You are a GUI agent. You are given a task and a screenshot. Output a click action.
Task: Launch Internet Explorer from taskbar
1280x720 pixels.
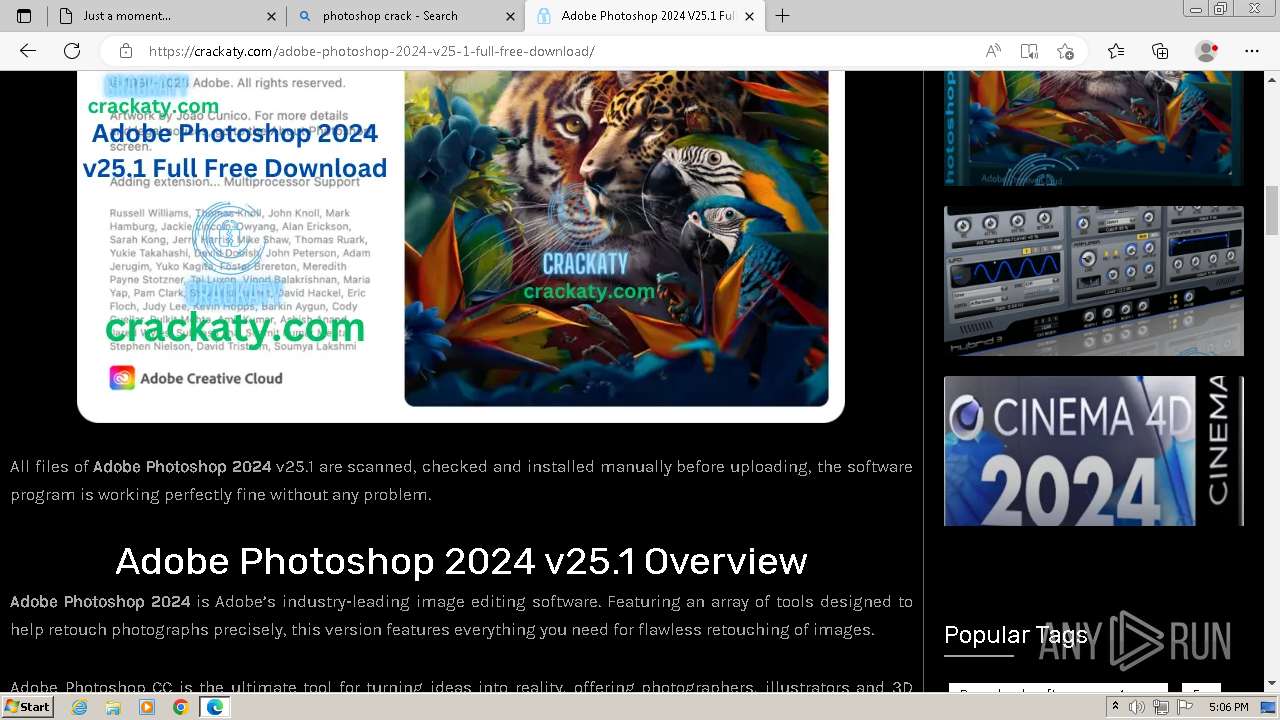click(x=80, y=707)
